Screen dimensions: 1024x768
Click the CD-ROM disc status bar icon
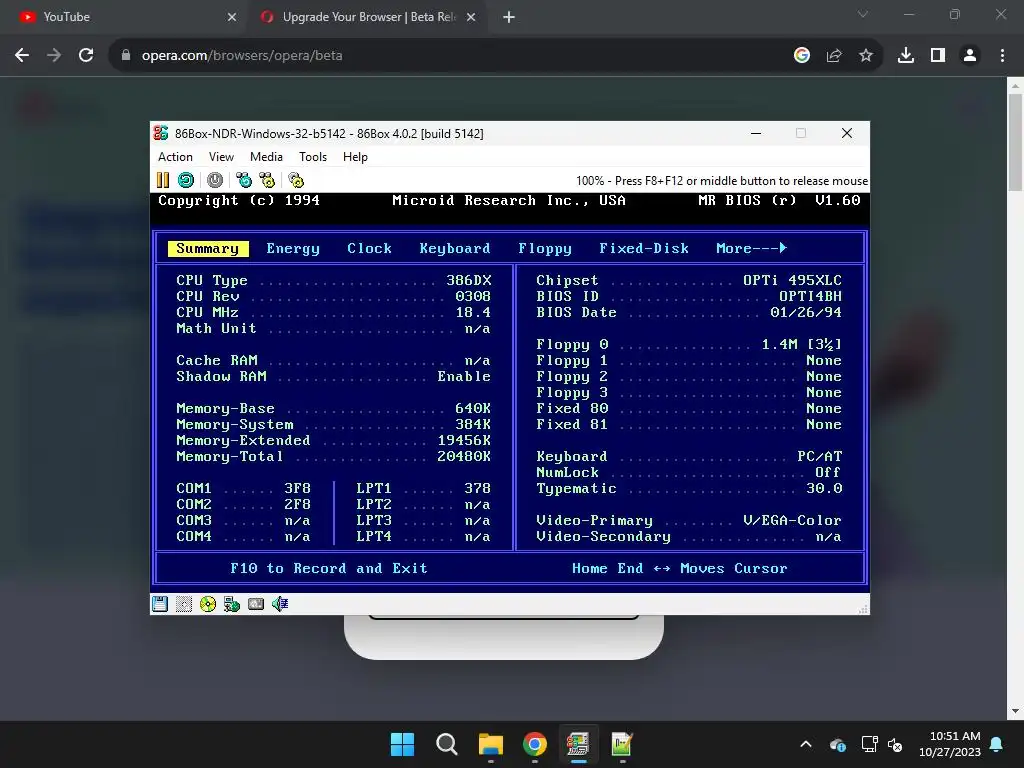208,604
